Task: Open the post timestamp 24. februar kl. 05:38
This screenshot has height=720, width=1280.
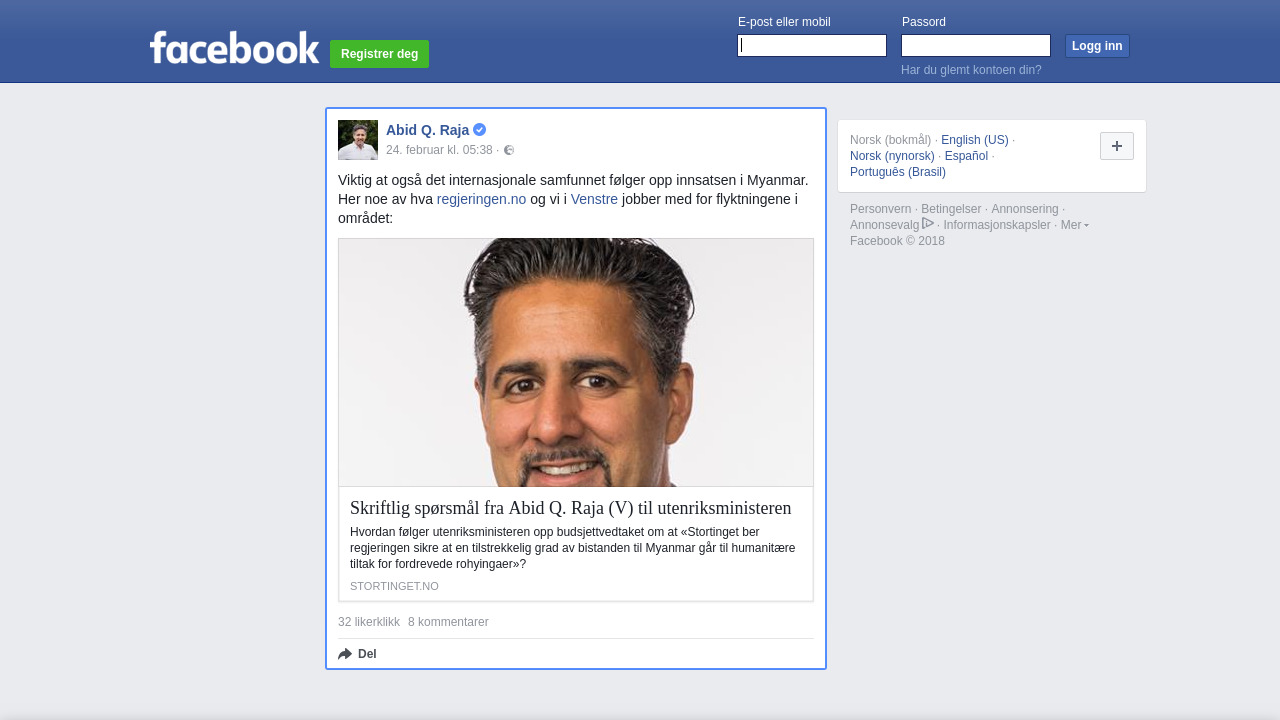Action: pos(439,150)
